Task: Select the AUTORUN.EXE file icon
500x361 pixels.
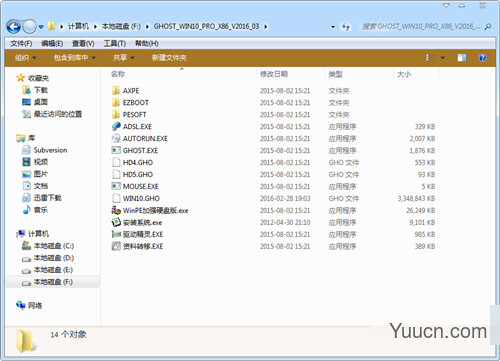Action: tap(116, 138)
